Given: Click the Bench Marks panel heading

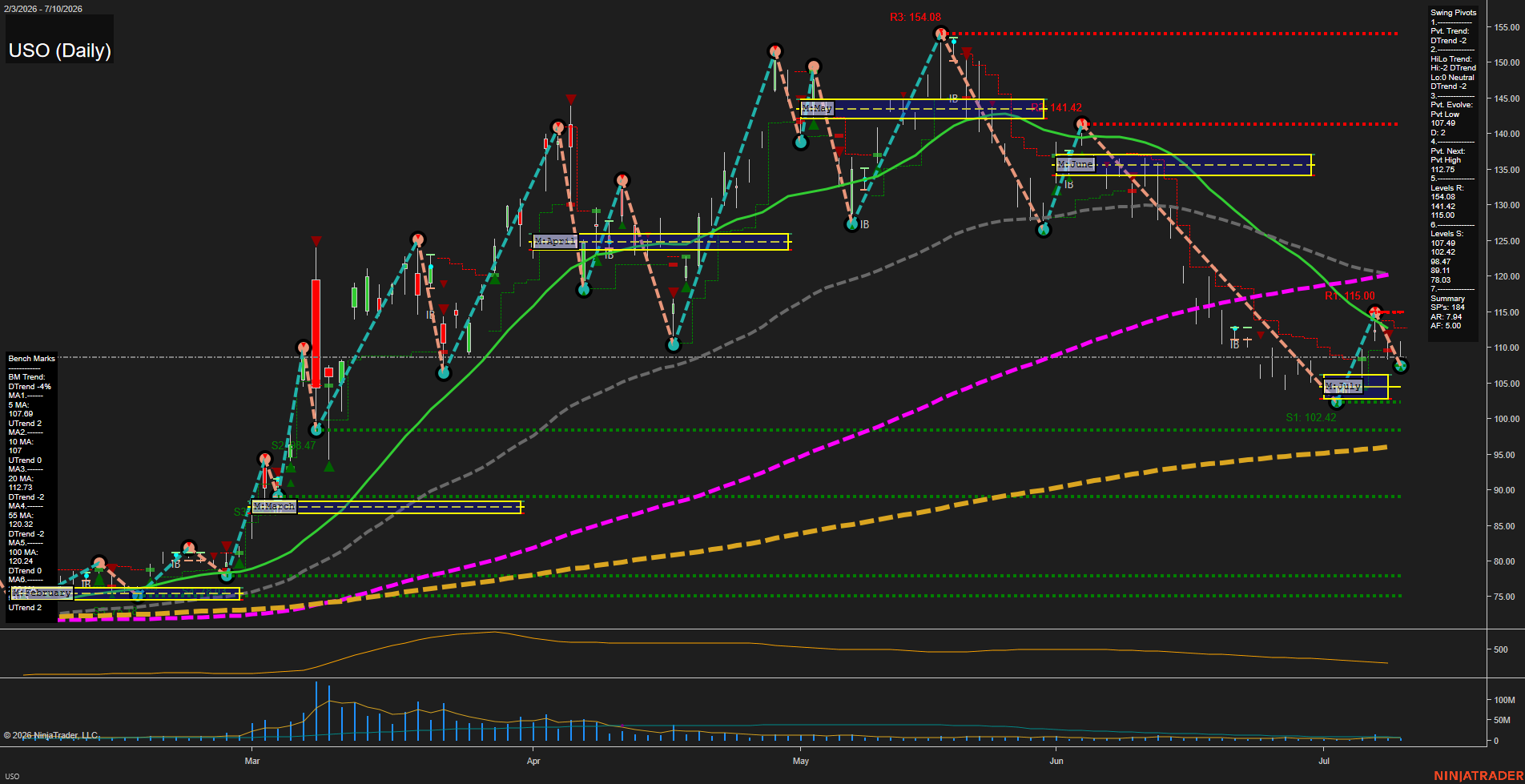Looking at the screenshot, I should (32, 359).
